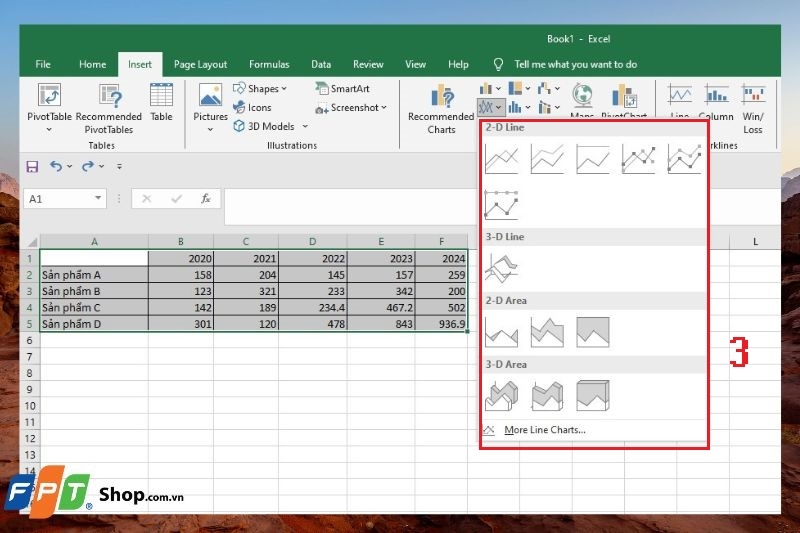The image size is (800, 533).
Task: Choose the 3-D Stacked Area chart
Action: click(547, 395)
